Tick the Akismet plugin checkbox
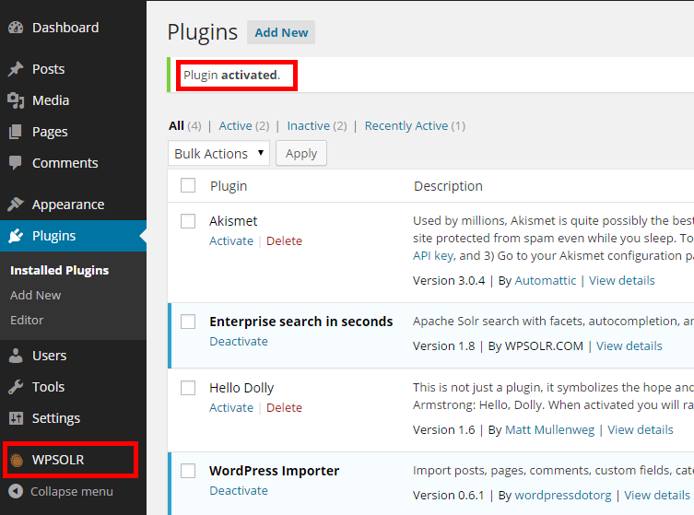 188,221
